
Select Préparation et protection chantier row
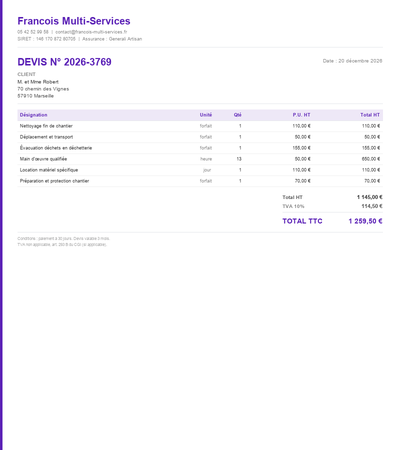(x=200, y=181)
